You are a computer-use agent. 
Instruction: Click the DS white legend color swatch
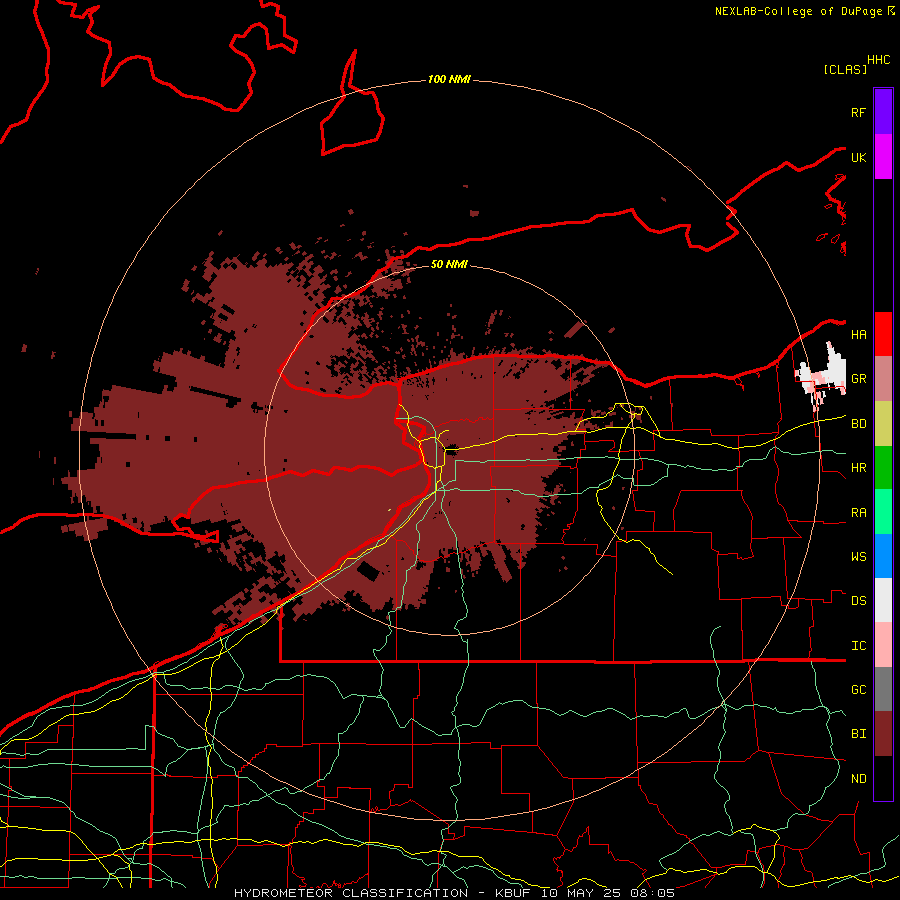(883, 600)
